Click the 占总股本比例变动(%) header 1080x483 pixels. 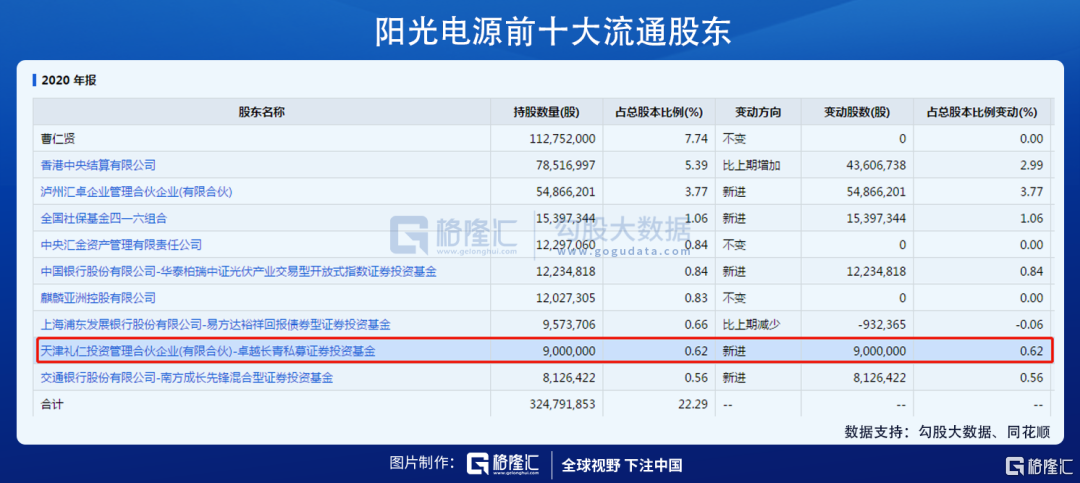coord(982,112)
